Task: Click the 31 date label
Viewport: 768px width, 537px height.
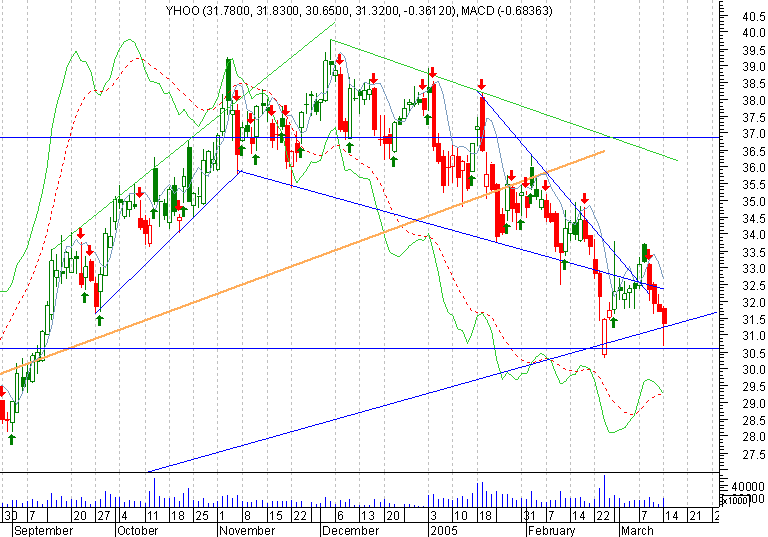Action: 529,515
